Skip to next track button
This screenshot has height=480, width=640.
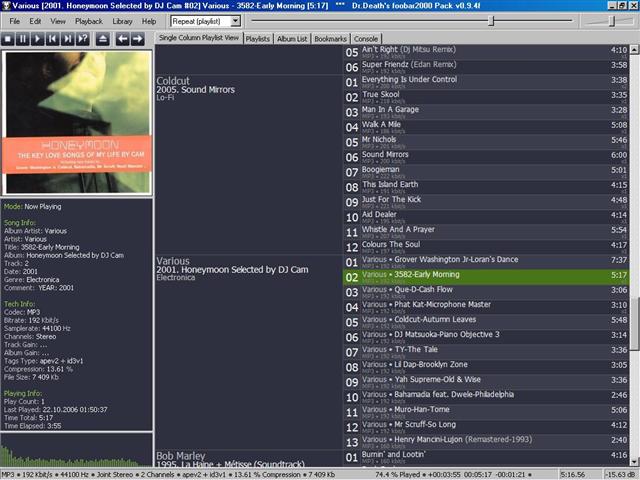coord(68,39)
